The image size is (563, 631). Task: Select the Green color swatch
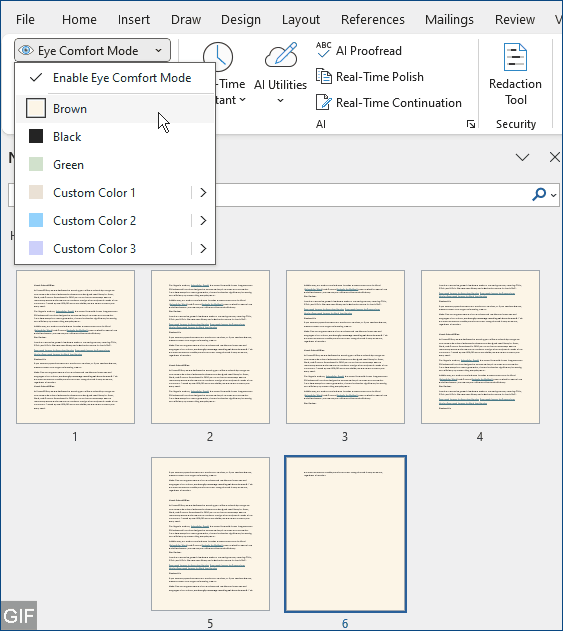coord(36,165)
